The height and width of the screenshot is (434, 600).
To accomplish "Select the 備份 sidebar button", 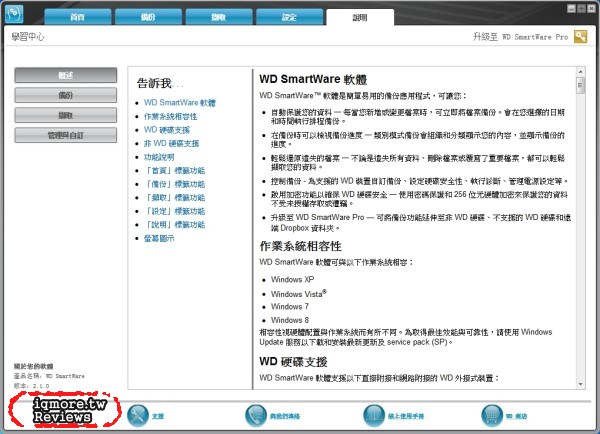I will tap(66, 95).
